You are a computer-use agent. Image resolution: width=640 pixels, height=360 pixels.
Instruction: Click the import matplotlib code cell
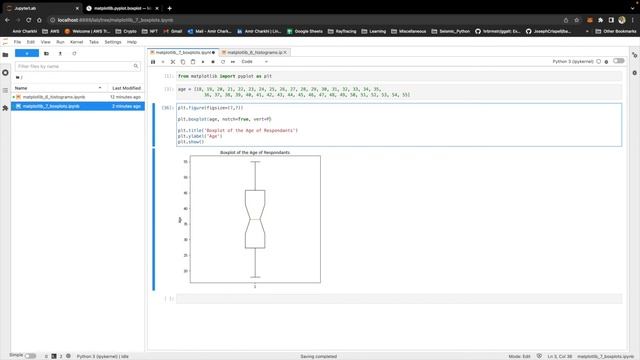399,76
